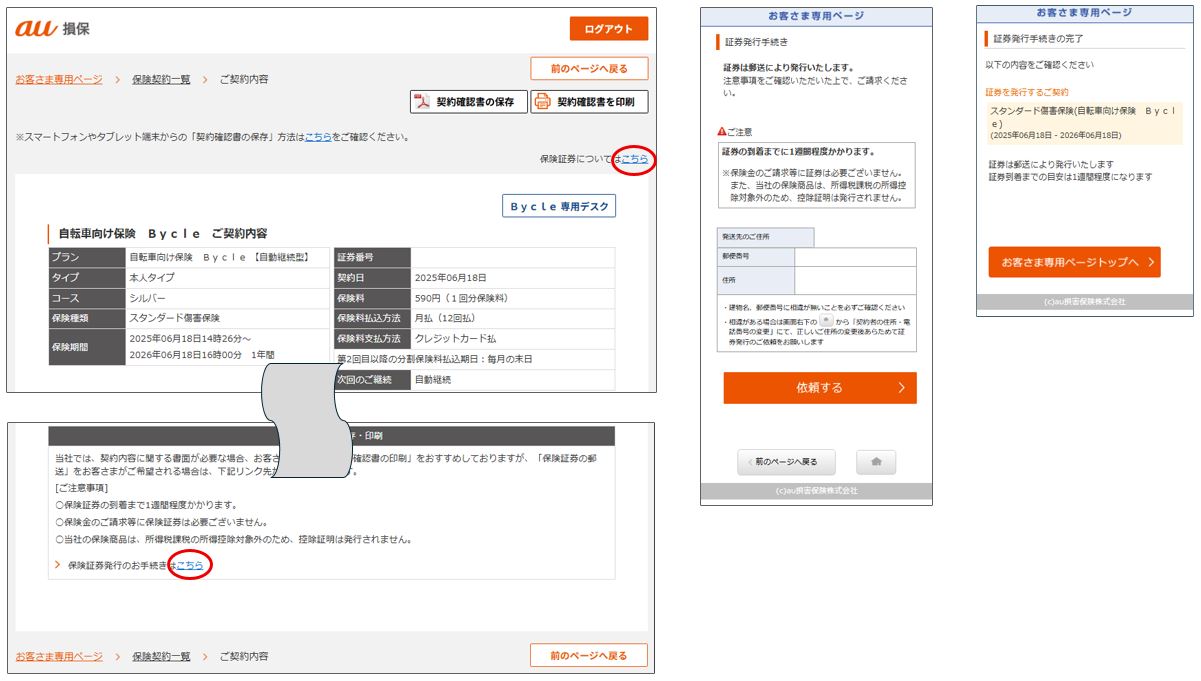
Task: Click the PDF icon for 契約確認書の保存
Action: pos(422,102)
